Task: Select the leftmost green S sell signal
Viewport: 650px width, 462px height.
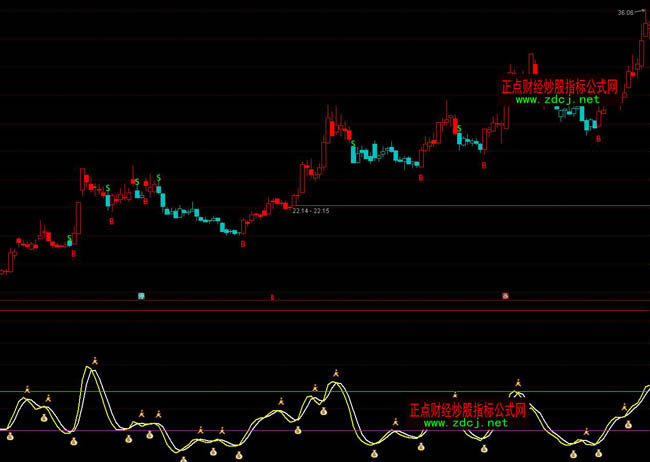Action: (69, 238)
